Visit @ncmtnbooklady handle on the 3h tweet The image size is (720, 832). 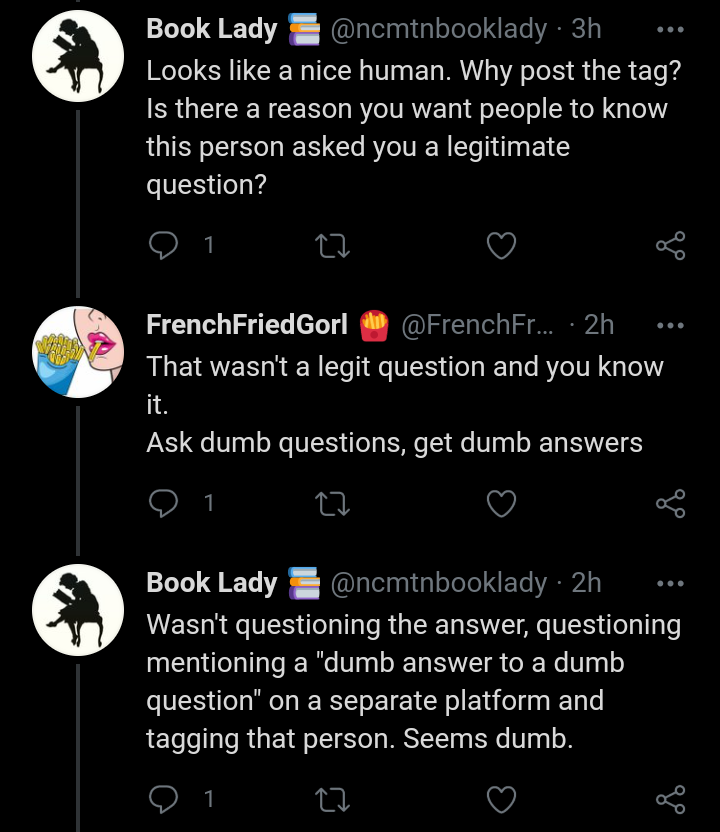coord(438,29)
